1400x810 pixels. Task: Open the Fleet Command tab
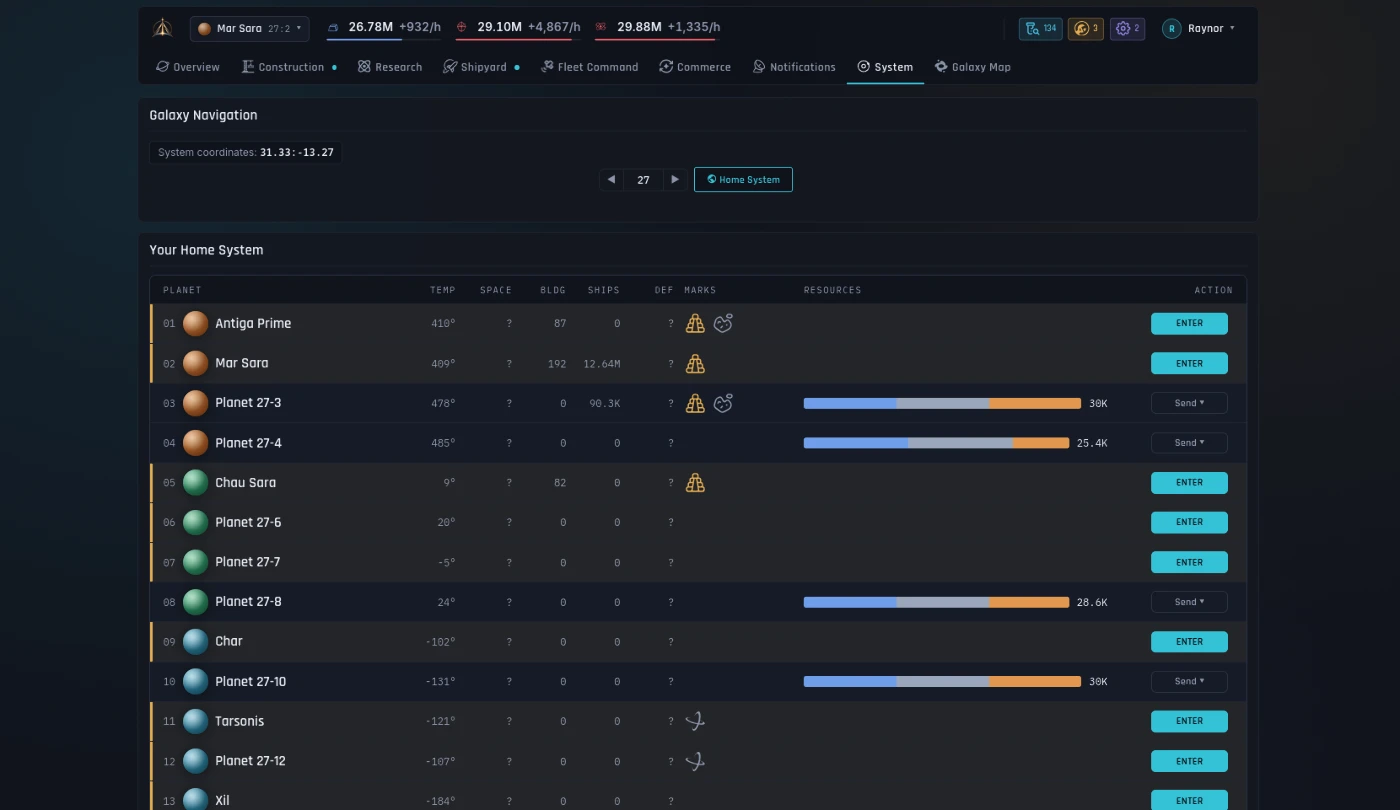pos(589,67)
